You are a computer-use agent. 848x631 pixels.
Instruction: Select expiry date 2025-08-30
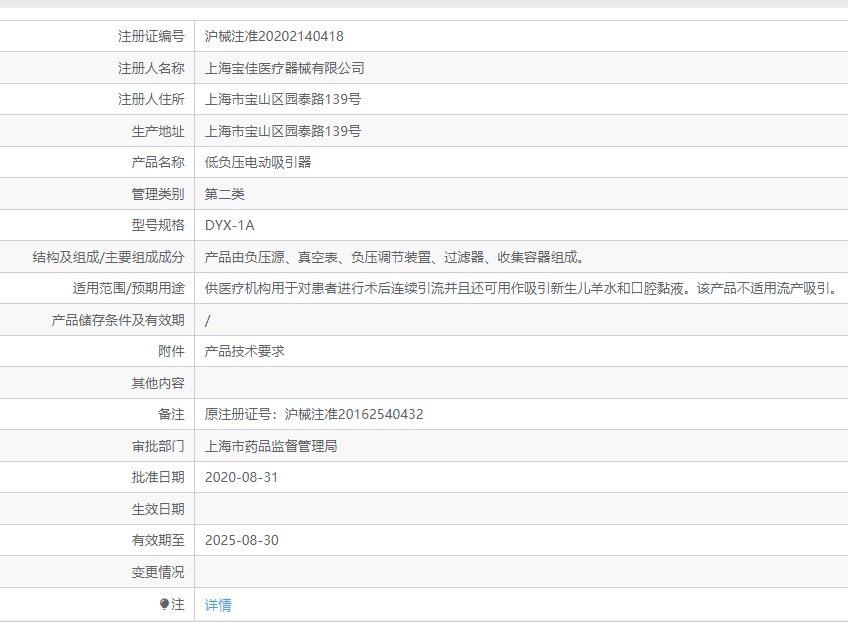coord(242,541)
